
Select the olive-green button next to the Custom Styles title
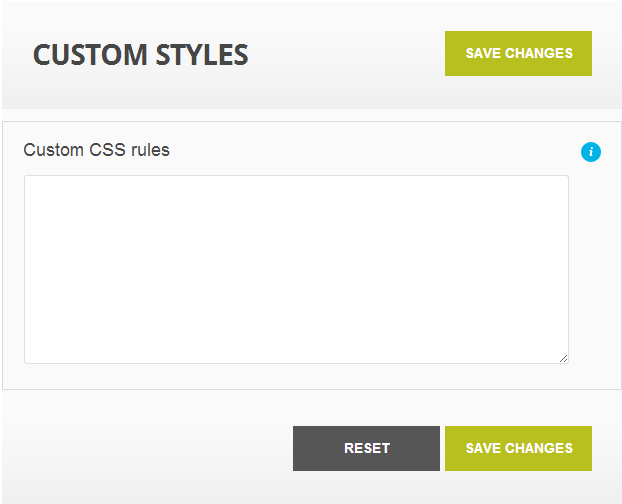(x=518, y=54)
